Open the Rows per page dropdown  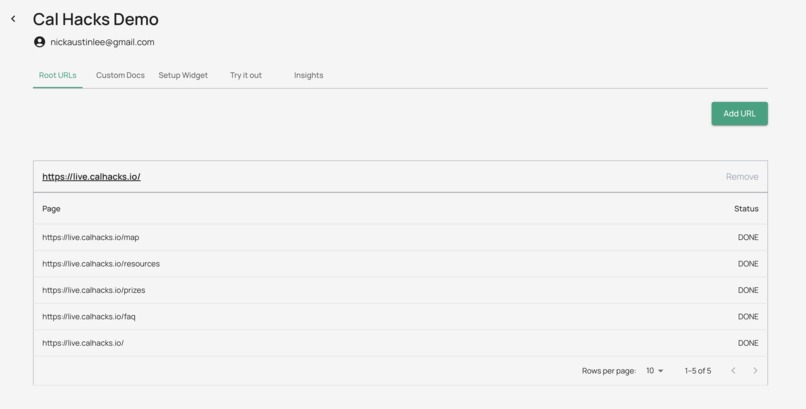(x=654, y=370)
